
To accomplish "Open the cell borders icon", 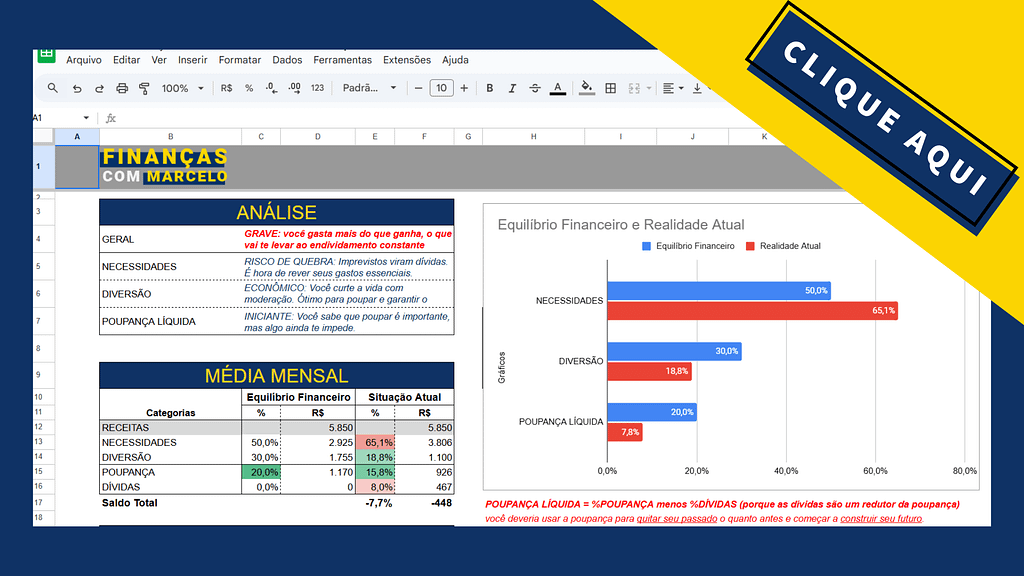I will [610, 88].
